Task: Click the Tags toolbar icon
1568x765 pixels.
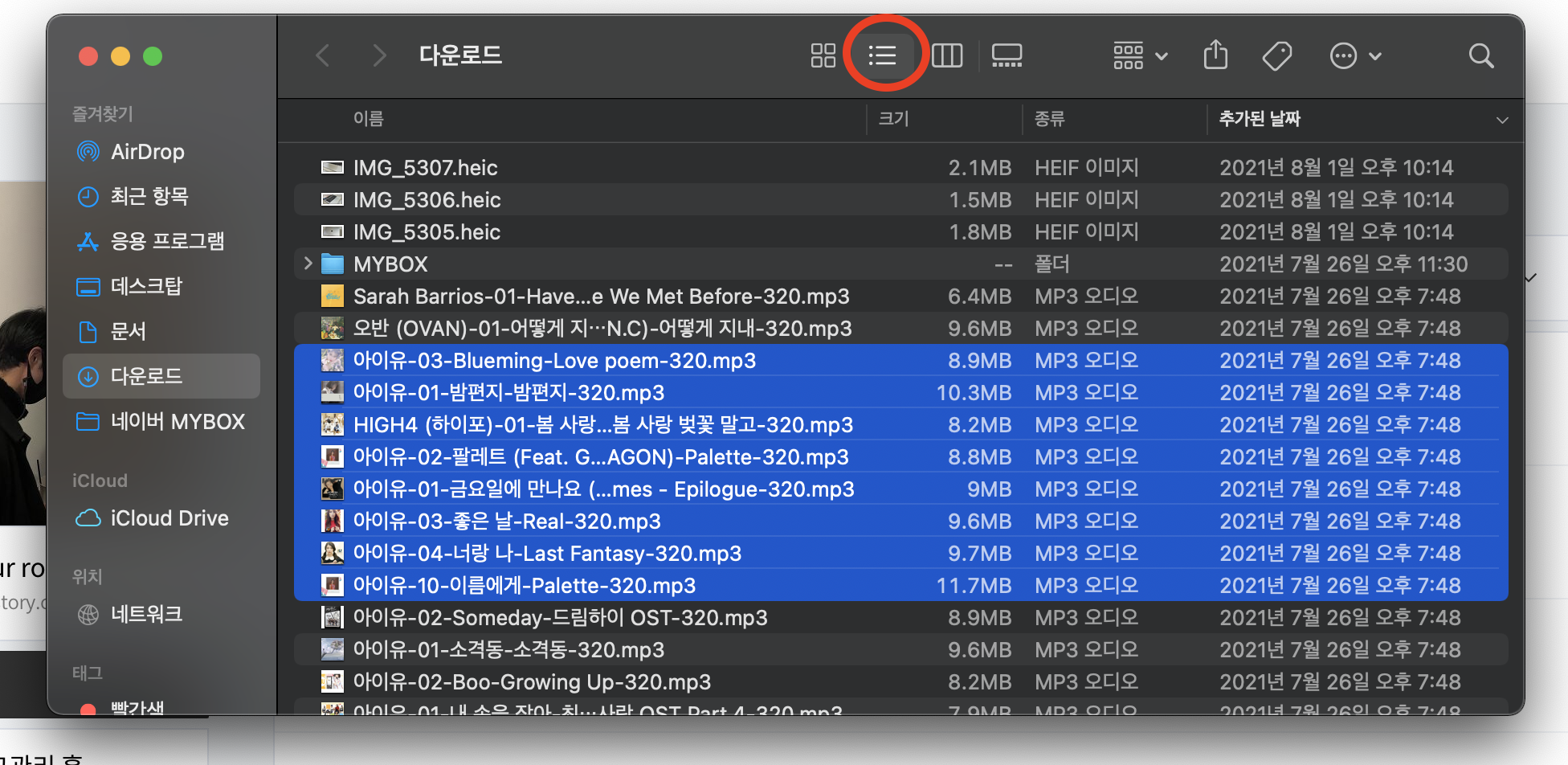Action: (x=1276, y=55)
